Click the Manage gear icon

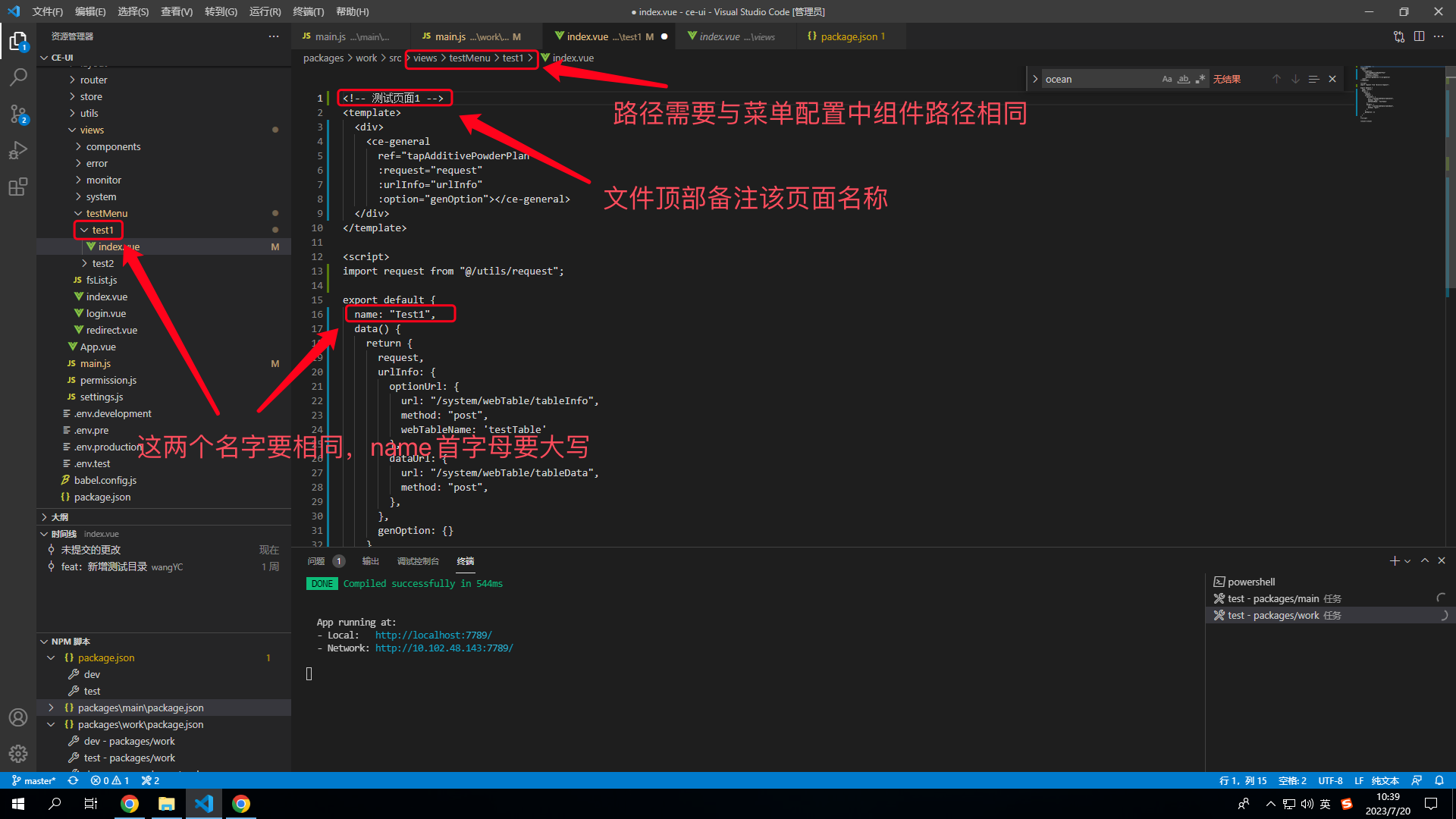18,754
